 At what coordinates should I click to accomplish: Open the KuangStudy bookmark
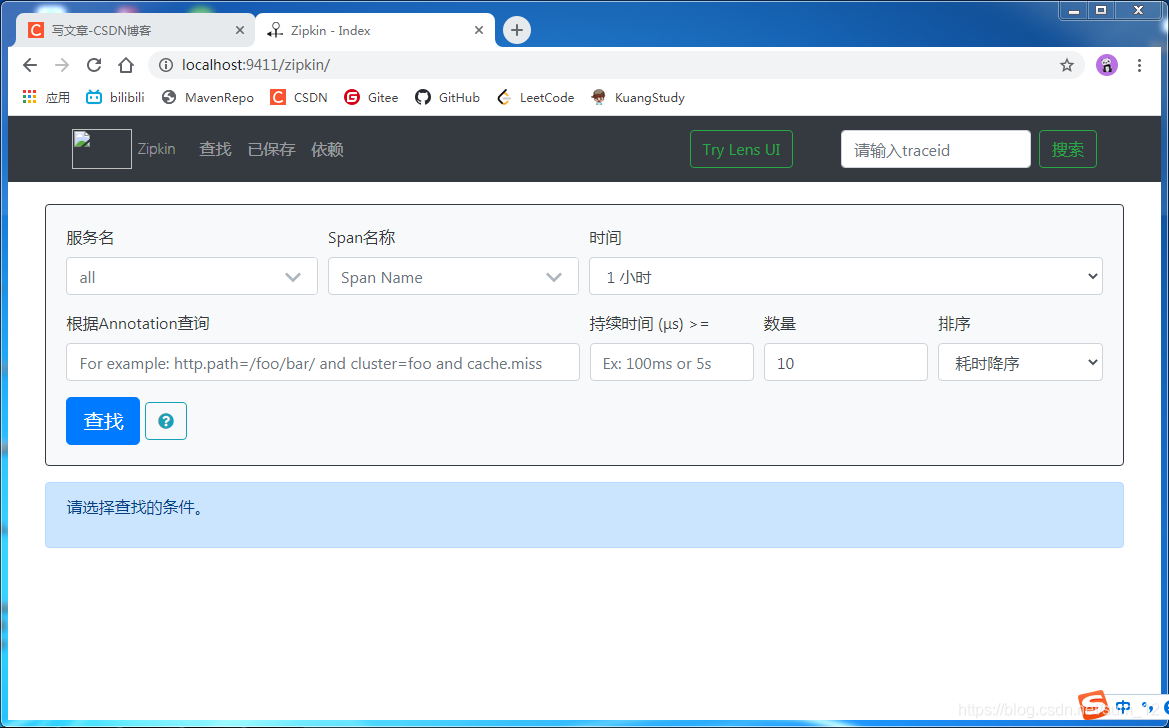coord(637,98)
